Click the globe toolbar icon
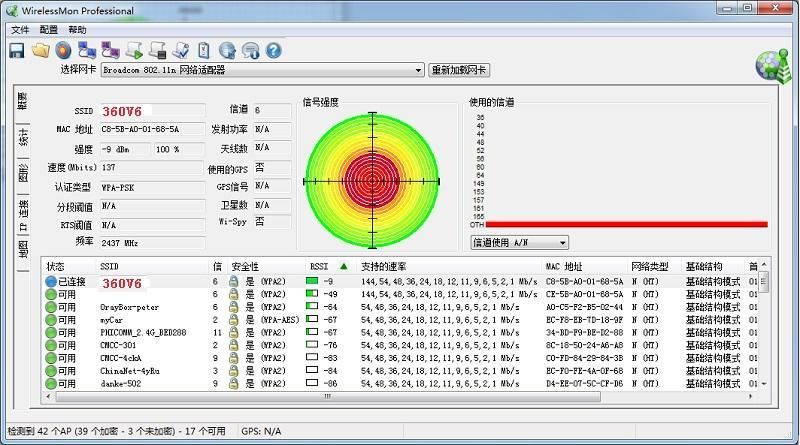Image resolution: width=800 pixels, height=445 pixels. click(227, 50)
